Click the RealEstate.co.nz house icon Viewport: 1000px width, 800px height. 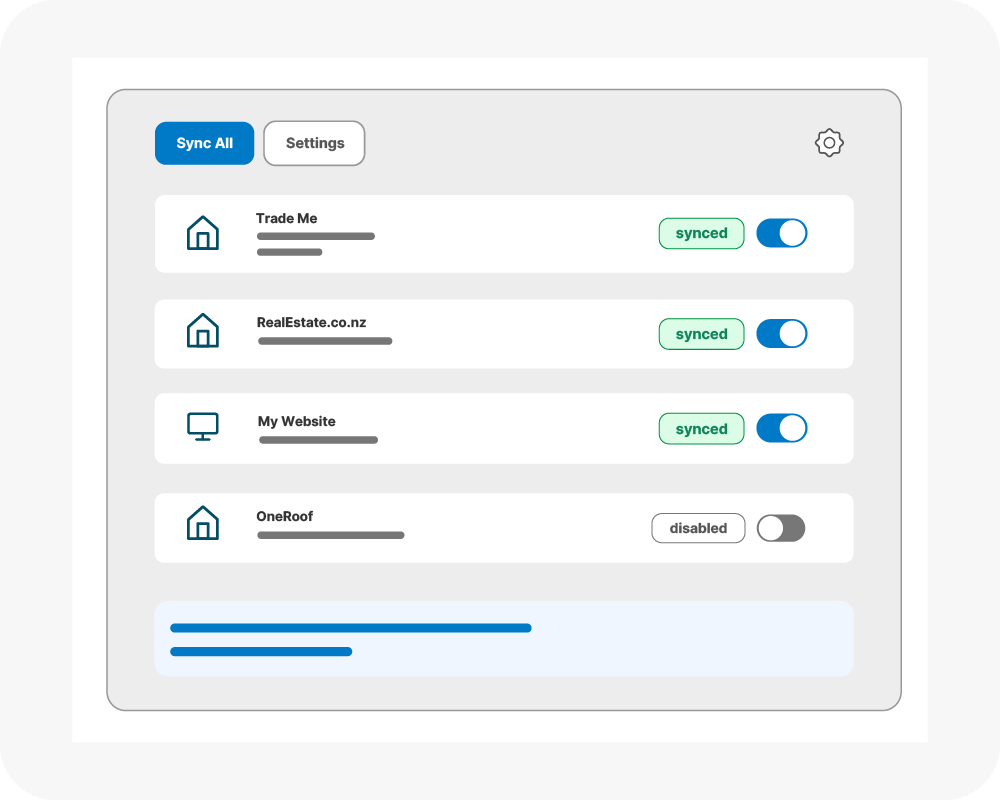pyautogui.click(x=203, y=330)
